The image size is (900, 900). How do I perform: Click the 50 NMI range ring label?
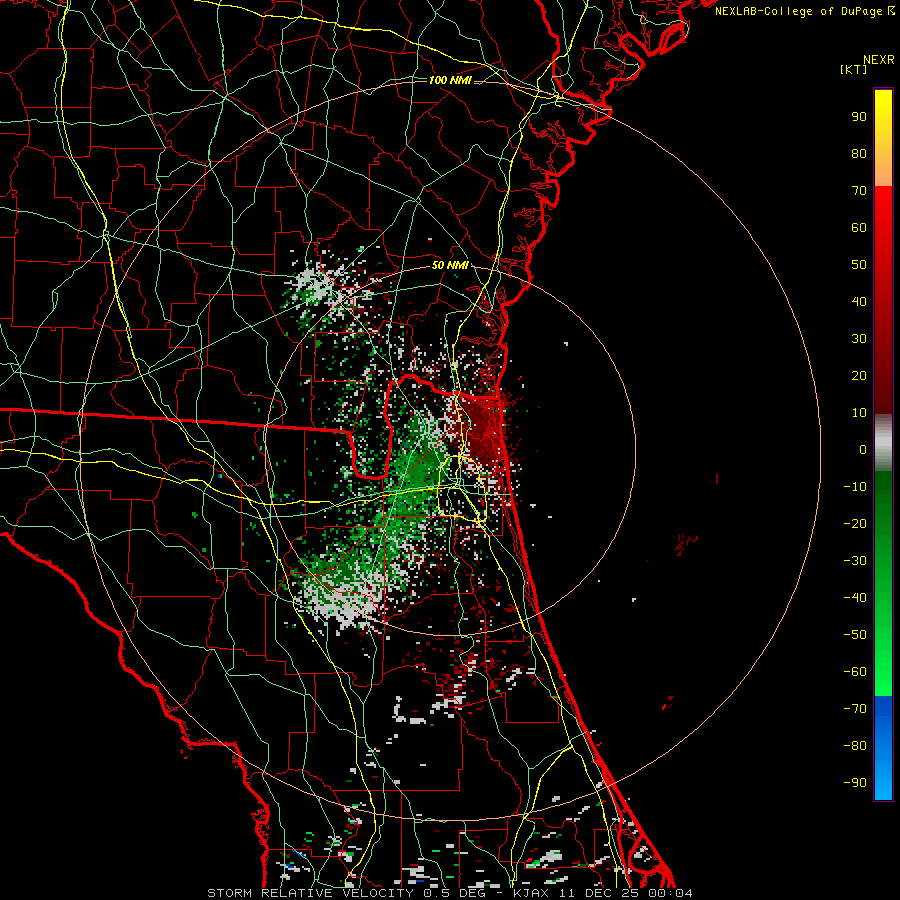point(450,265)
